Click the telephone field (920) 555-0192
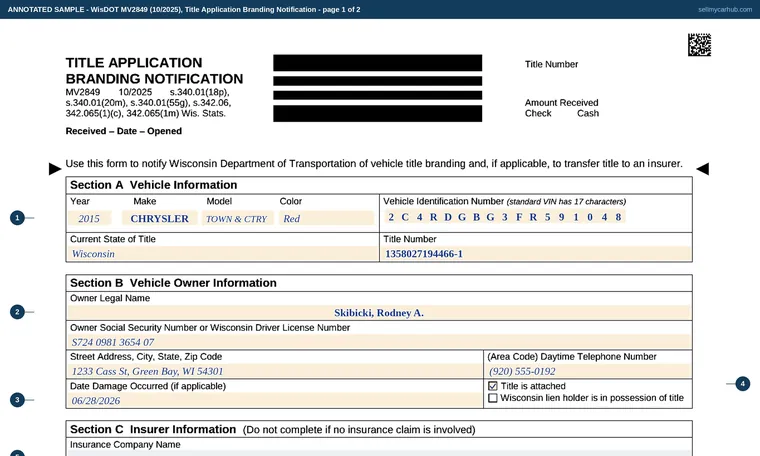This screenshot has width=760, height=456. coord(588,372)
